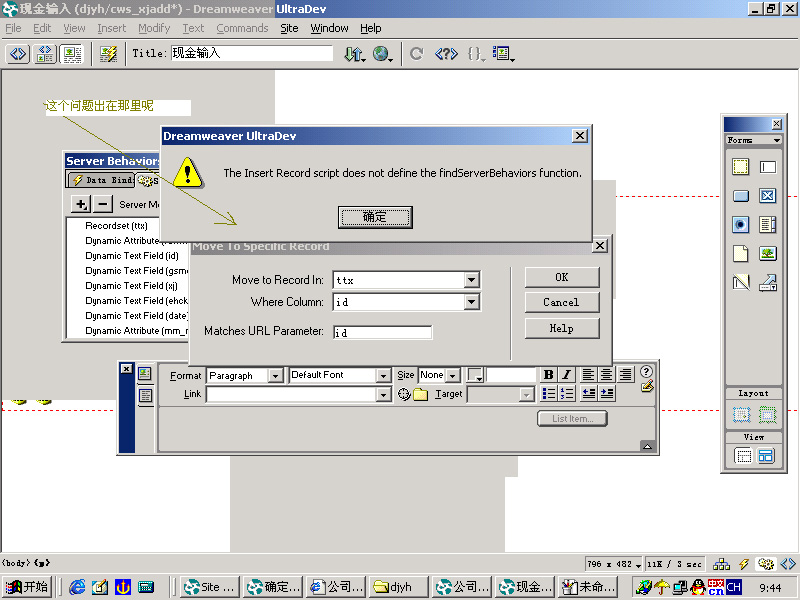Screen dimensions: 800x600
Task: Open the Commands menu
Action: [242, 28]
